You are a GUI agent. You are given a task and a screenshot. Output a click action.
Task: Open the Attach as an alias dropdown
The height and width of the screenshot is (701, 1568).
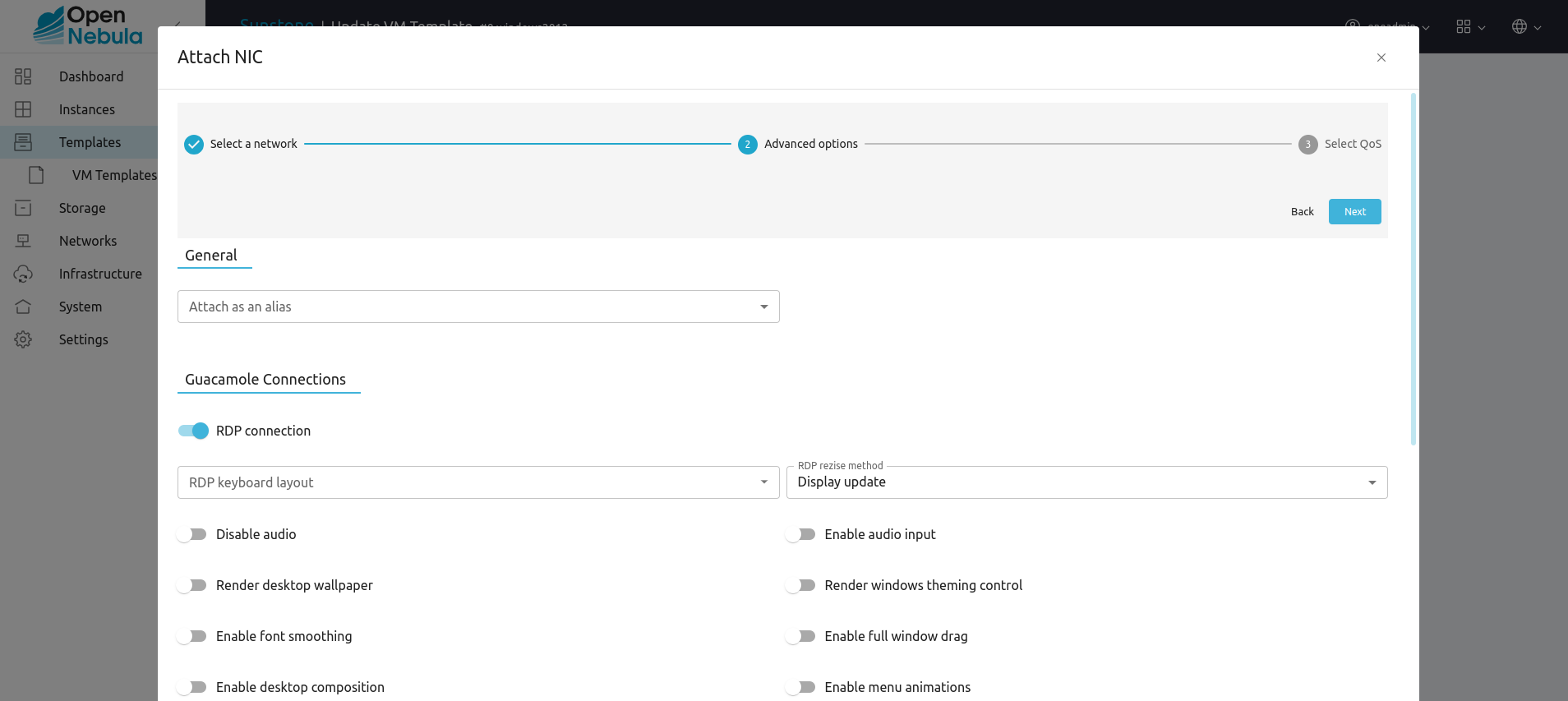pos(478,307)
